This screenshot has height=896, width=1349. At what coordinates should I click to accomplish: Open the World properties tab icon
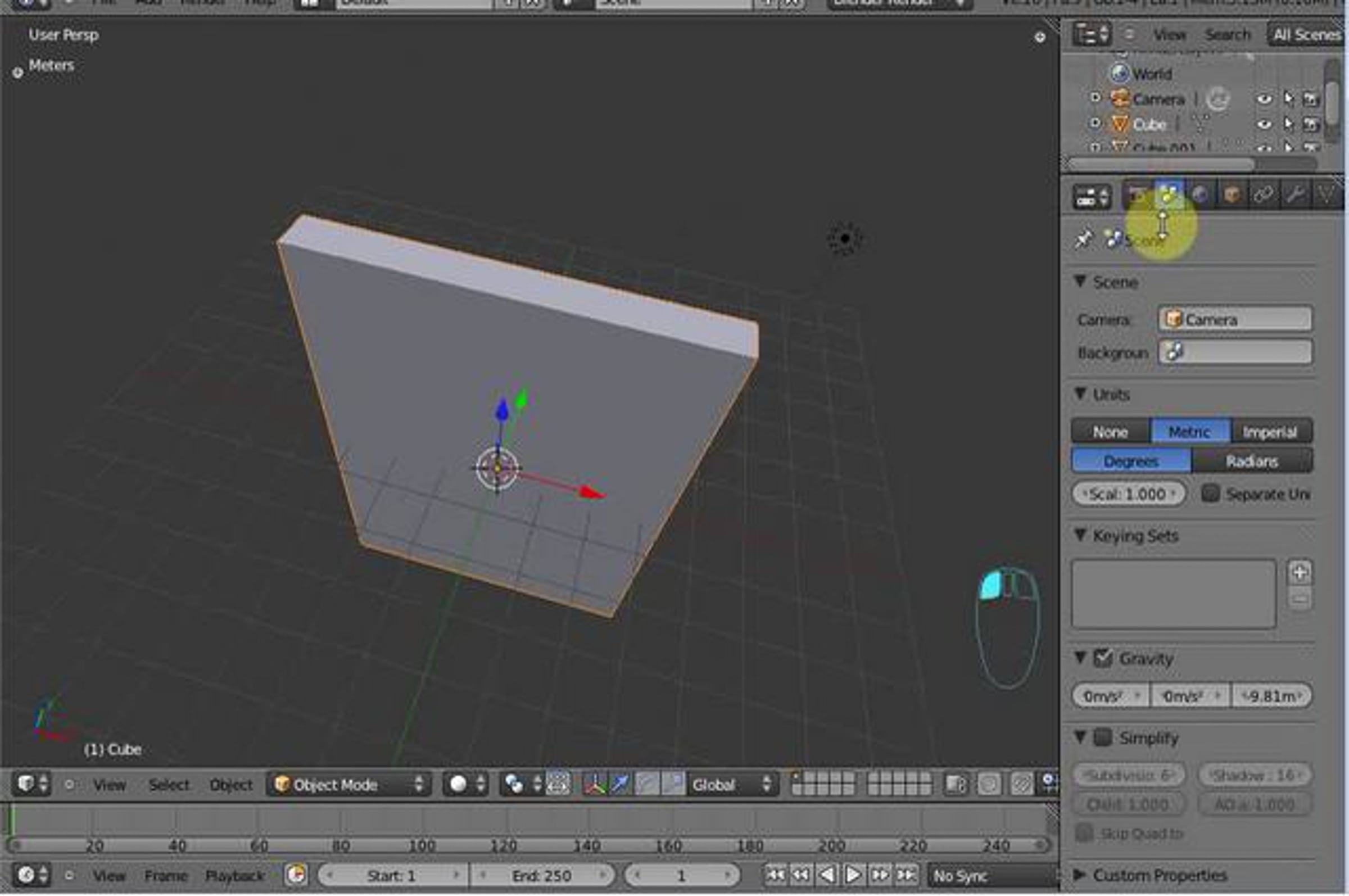[x=1200, y=196]
